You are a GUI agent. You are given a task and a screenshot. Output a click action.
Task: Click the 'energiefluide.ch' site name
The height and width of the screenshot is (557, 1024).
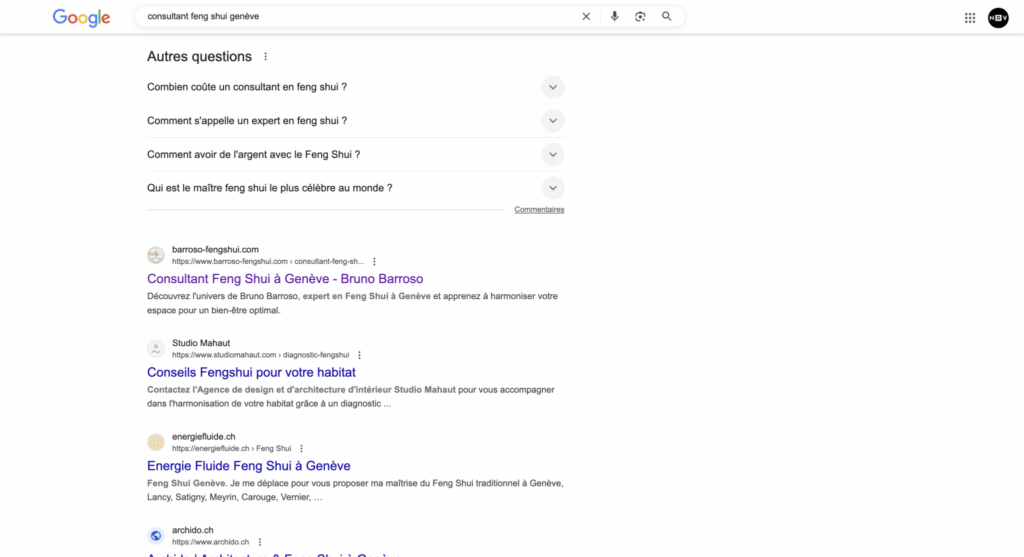[204, 436]
